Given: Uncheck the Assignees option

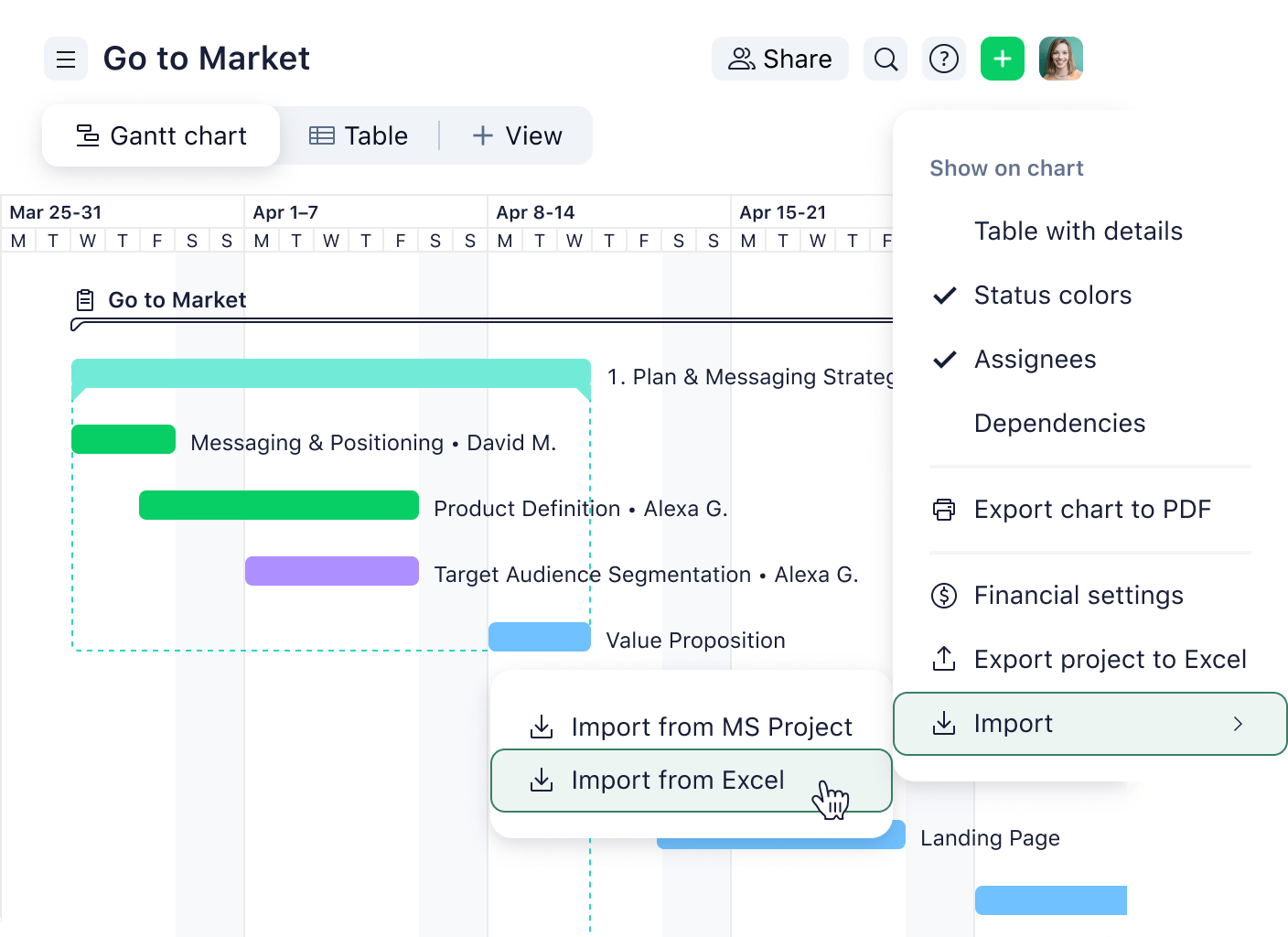Looking at the screenshot, I should 1035,360.
